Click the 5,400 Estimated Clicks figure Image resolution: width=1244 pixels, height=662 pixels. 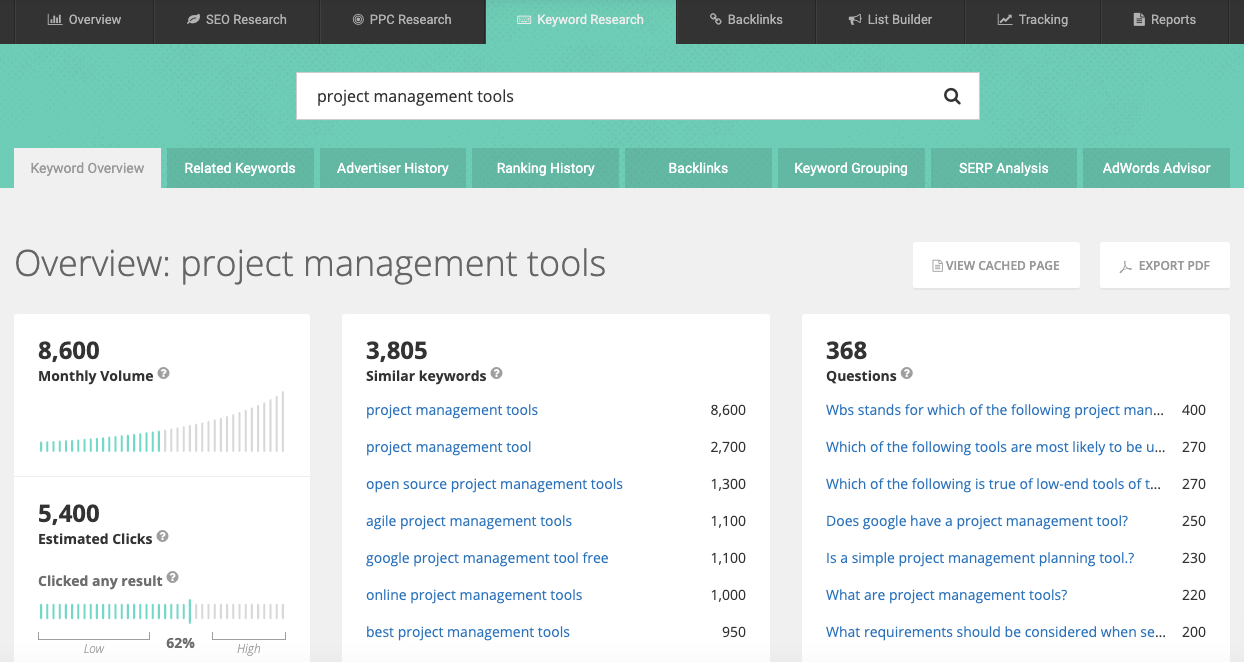pos(69,514)
